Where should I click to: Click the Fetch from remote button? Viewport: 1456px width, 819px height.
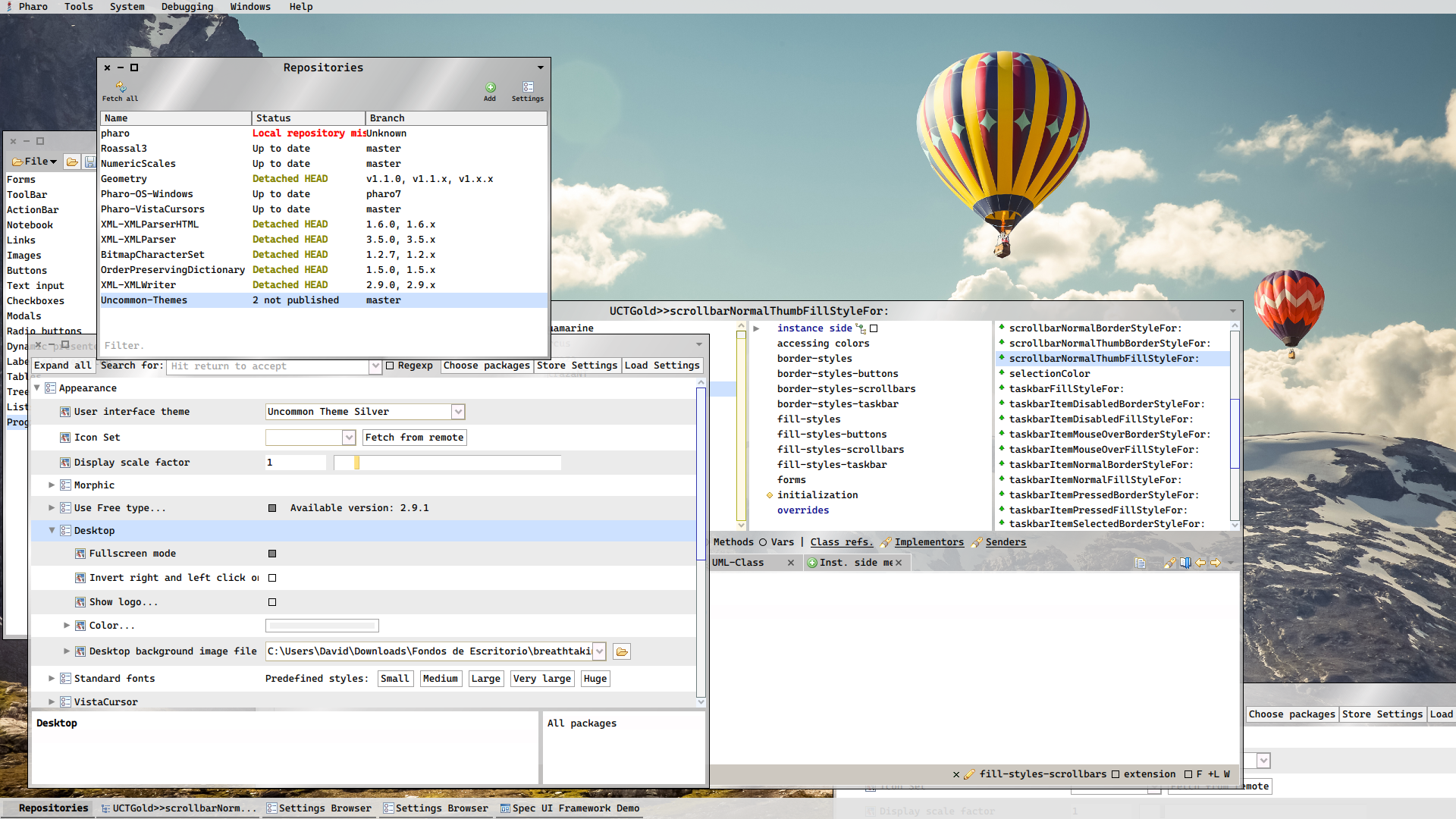(x=414, y=438)
